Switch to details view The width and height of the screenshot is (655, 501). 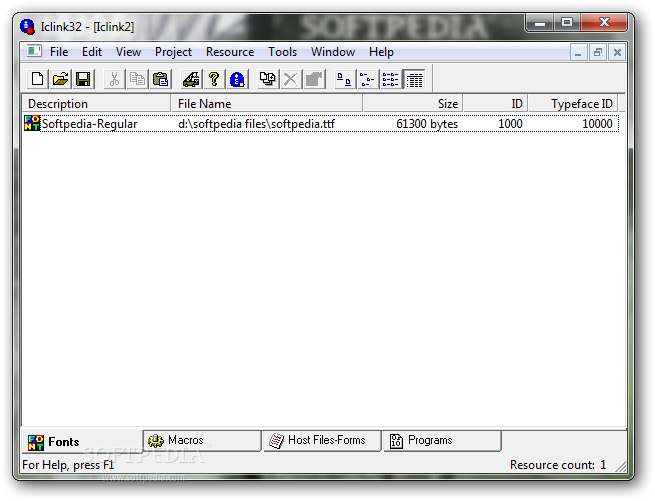click(414, 79)
